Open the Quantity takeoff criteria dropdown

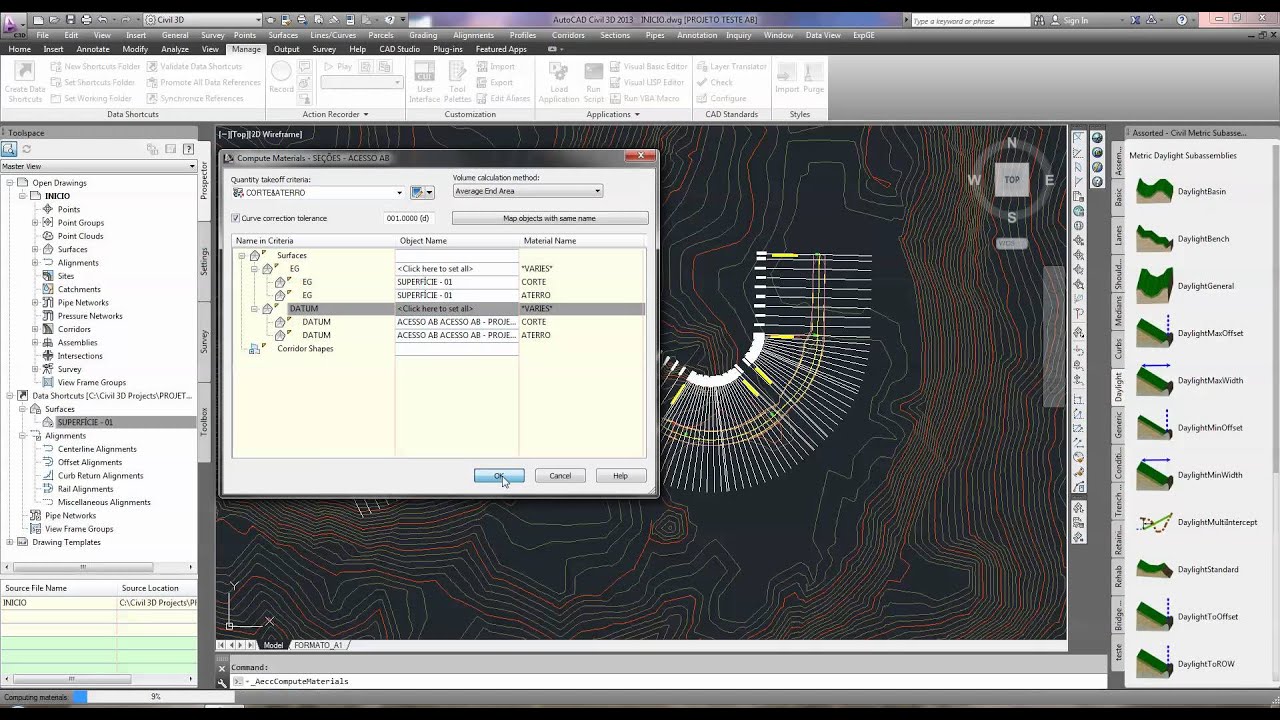pyautogui.click(x=399, y=192)
